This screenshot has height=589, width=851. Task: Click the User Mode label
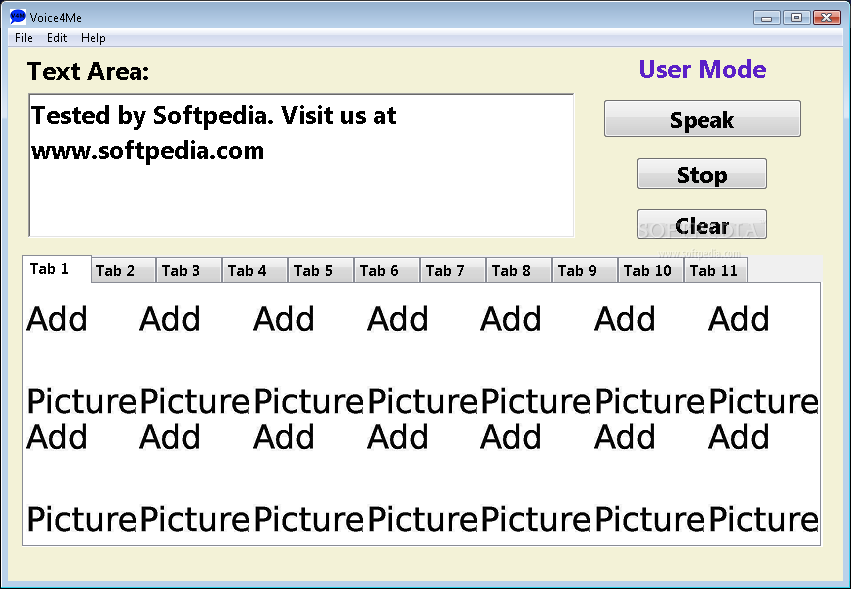pos(702,69)
